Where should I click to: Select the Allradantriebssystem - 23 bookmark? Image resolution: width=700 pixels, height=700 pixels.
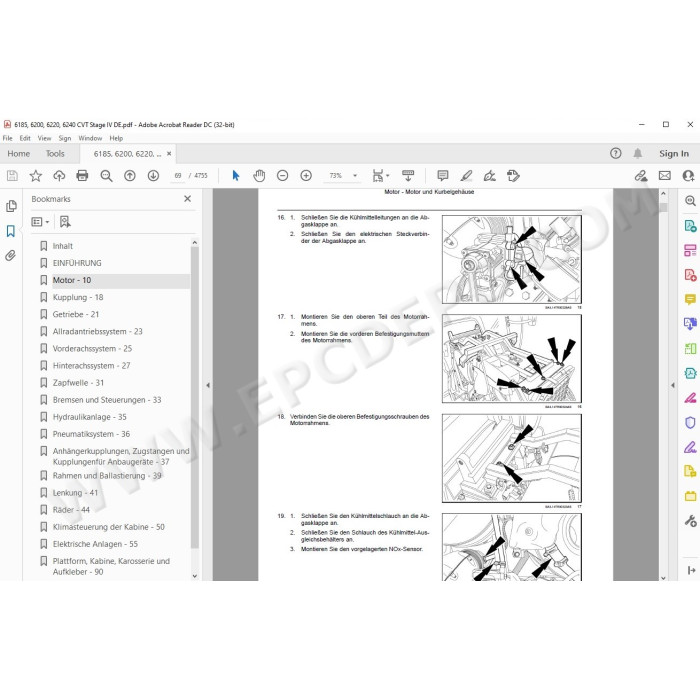(x=97, y=332)
